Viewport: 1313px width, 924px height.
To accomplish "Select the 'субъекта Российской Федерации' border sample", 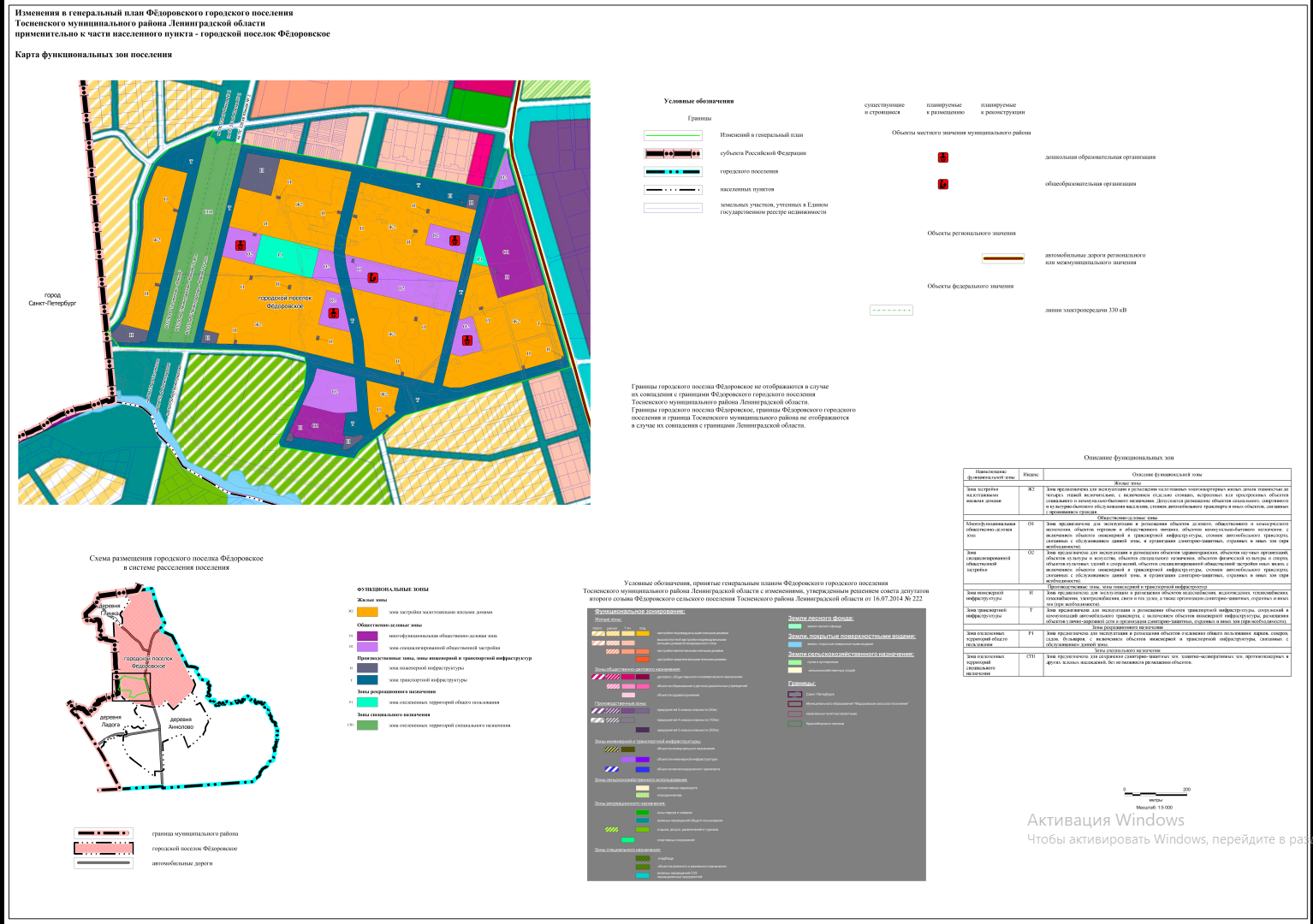I will click(x=673, y=154).
